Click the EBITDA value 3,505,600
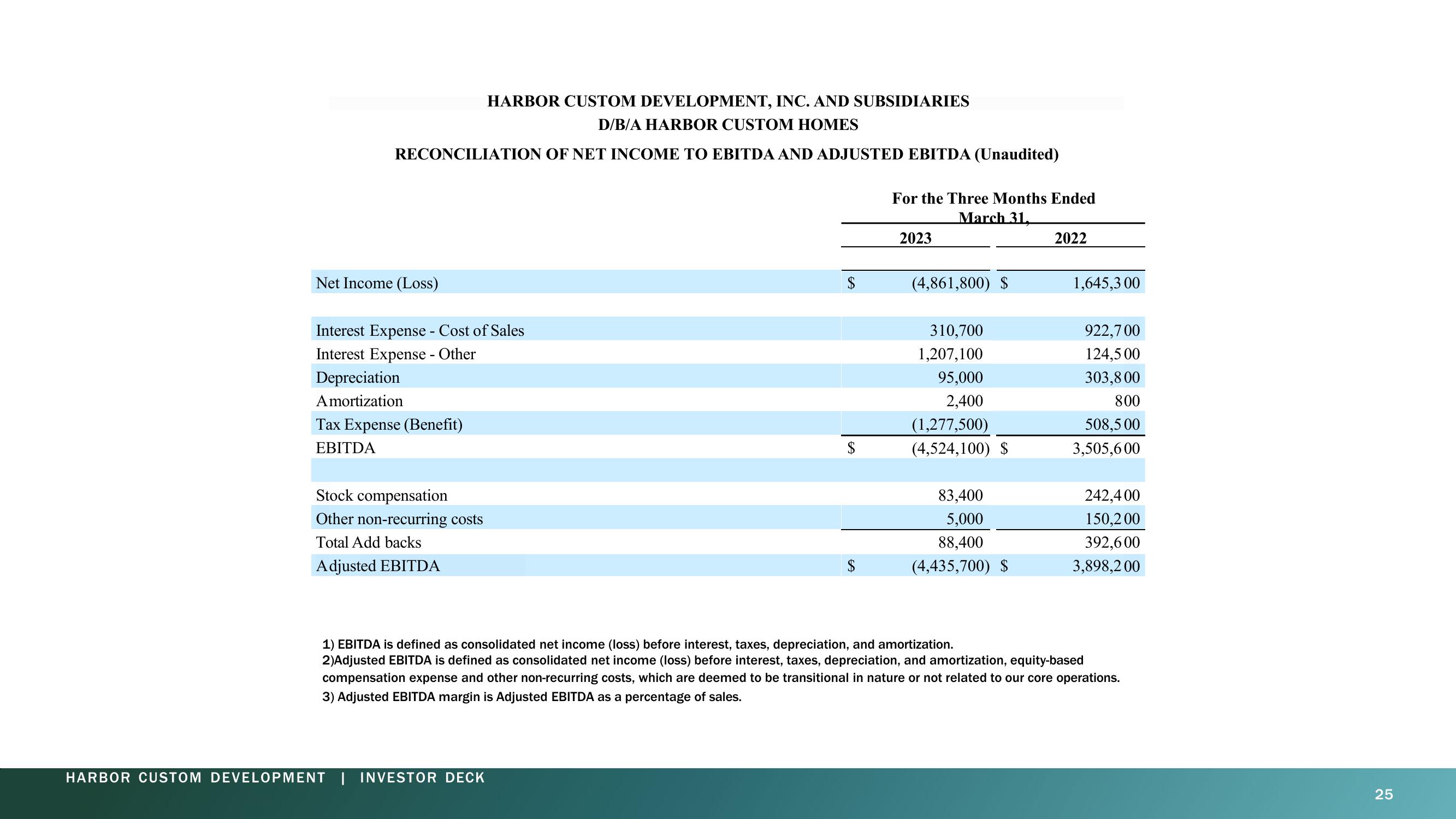 click(x=1106, y=449)
